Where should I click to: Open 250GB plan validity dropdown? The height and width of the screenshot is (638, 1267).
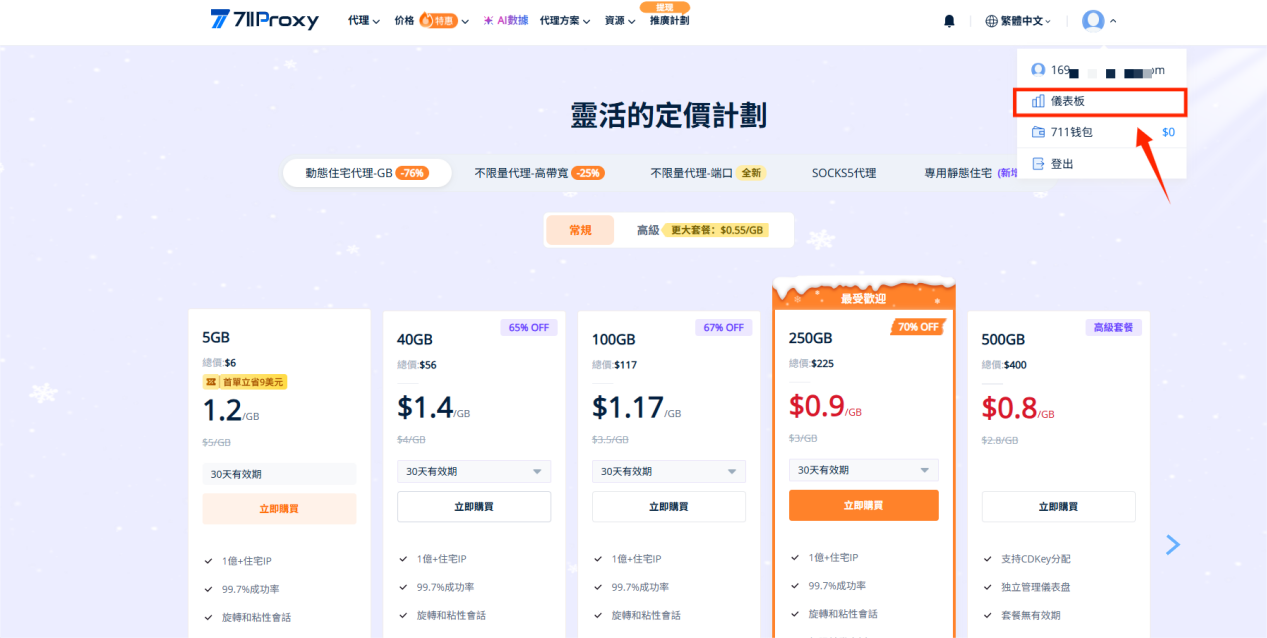click(863, 470)
